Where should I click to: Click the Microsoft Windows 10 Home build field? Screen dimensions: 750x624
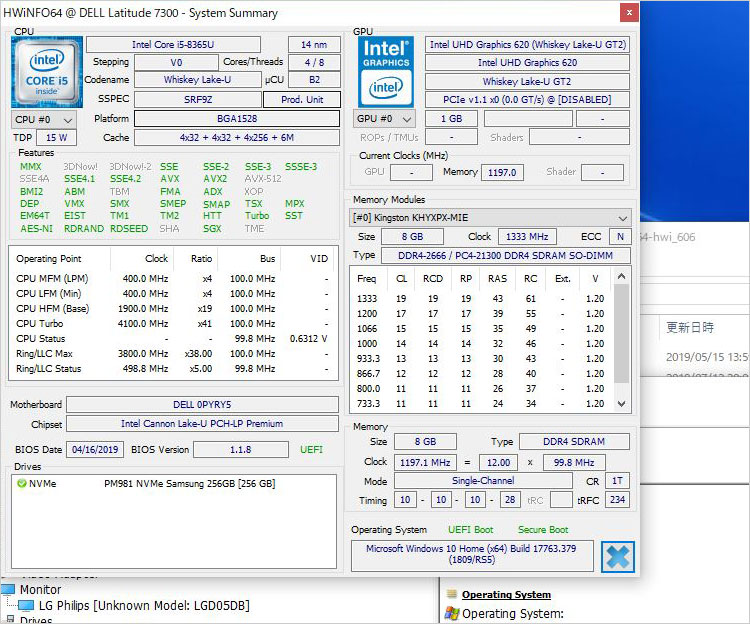click(x=472, y=556)
